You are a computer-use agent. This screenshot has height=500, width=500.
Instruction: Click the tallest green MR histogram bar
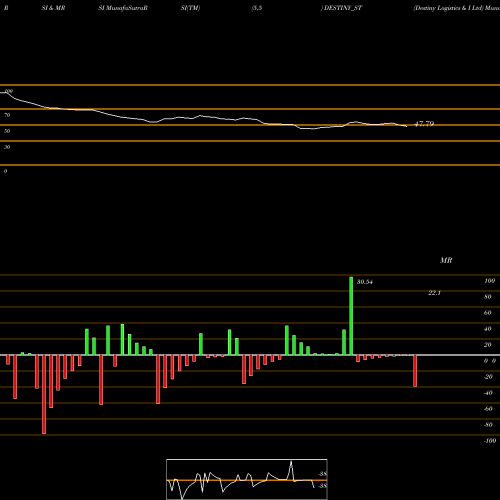point(351,316)
